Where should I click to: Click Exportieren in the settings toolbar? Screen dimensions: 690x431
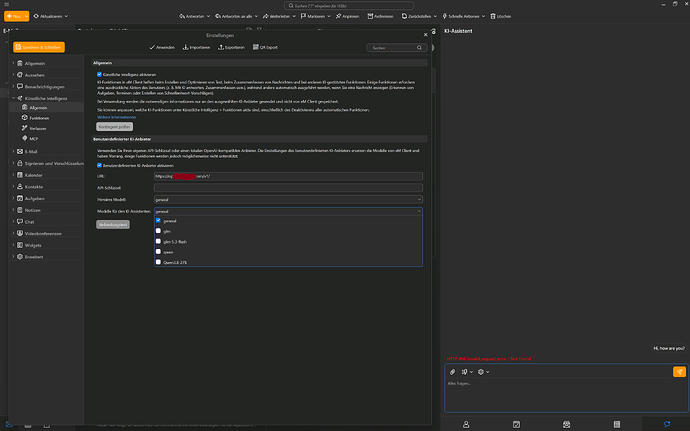coord(231,47)
